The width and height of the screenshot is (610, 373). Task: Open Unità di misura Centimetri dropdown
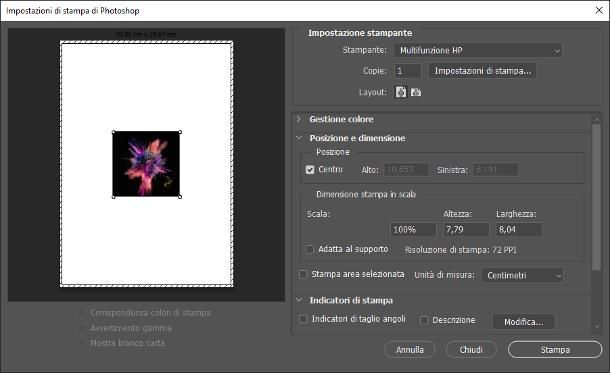tap(522, 275)
